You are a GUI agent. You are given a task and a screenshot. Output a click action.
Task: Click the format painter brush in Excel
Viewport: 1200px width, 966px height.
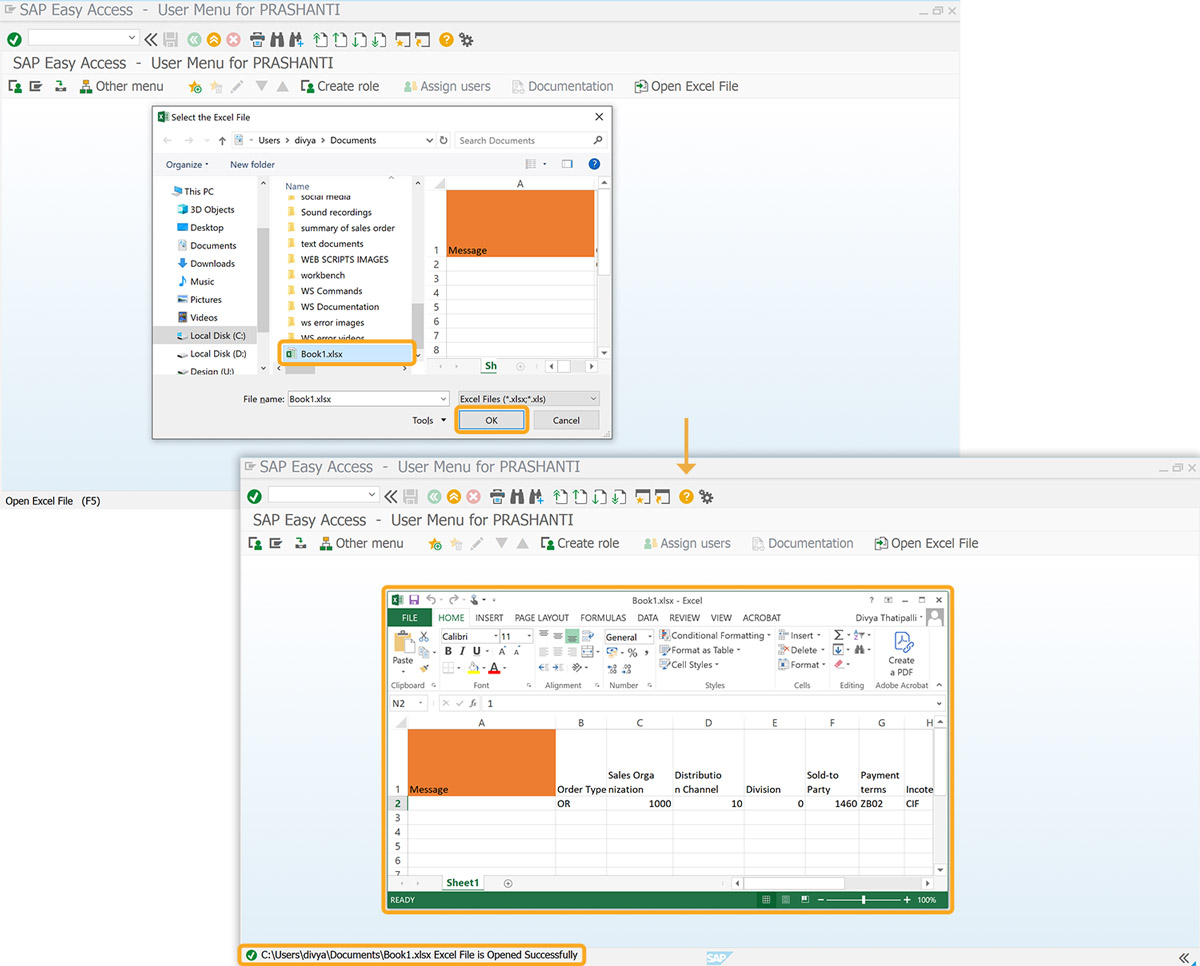coord(424,668)
